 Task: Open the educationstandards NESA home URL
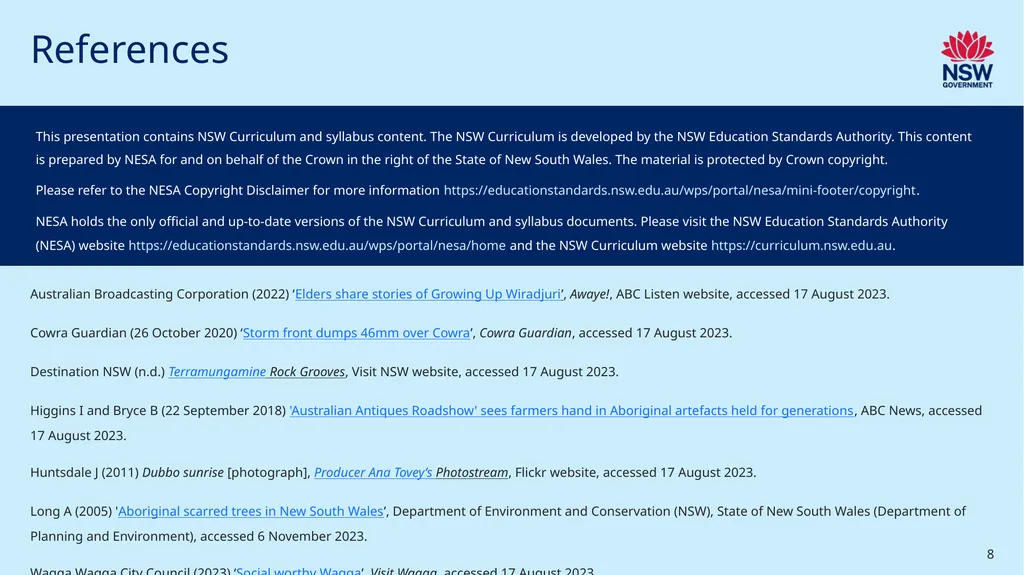click(x=317, y=246)
